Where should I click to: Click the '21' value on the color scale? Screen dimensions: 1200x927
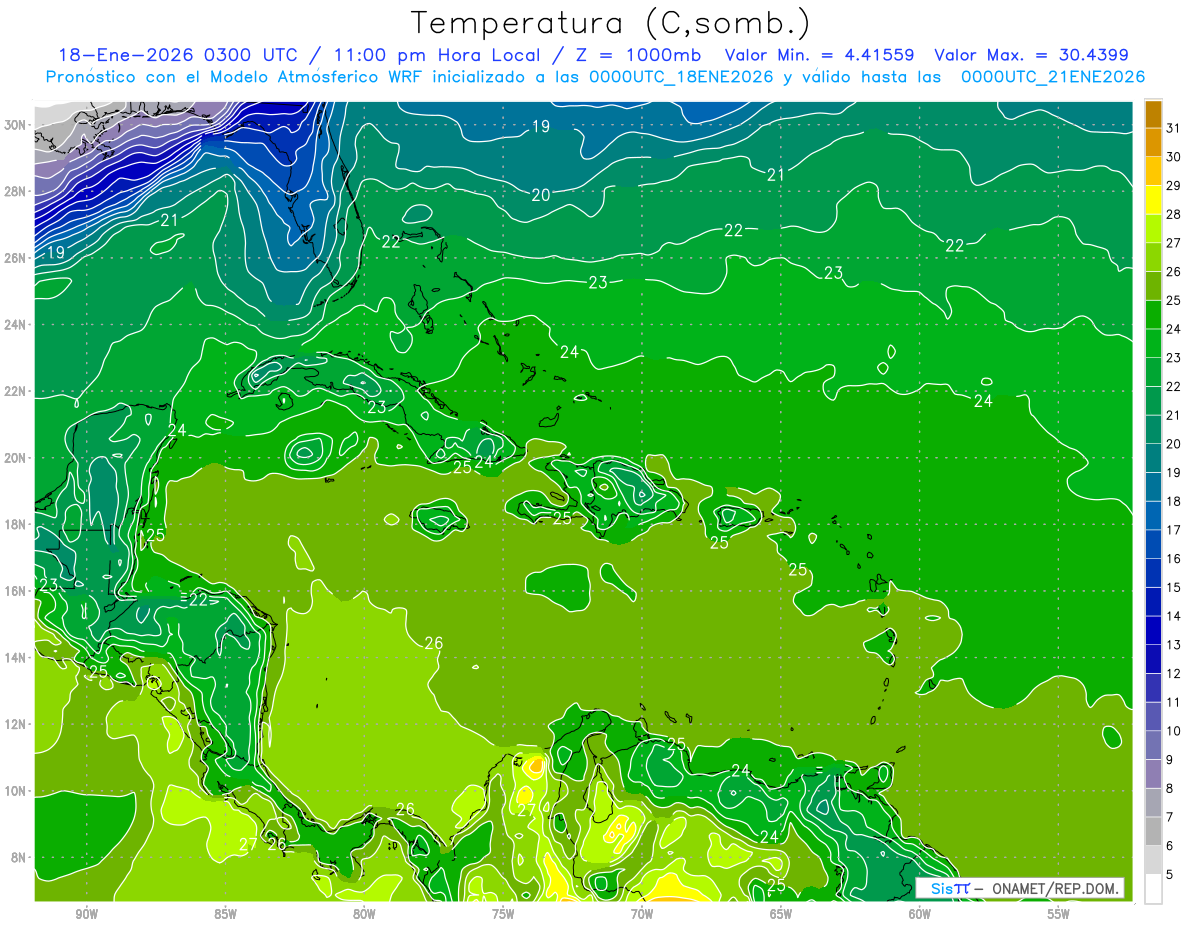[x=1174, y=415]
